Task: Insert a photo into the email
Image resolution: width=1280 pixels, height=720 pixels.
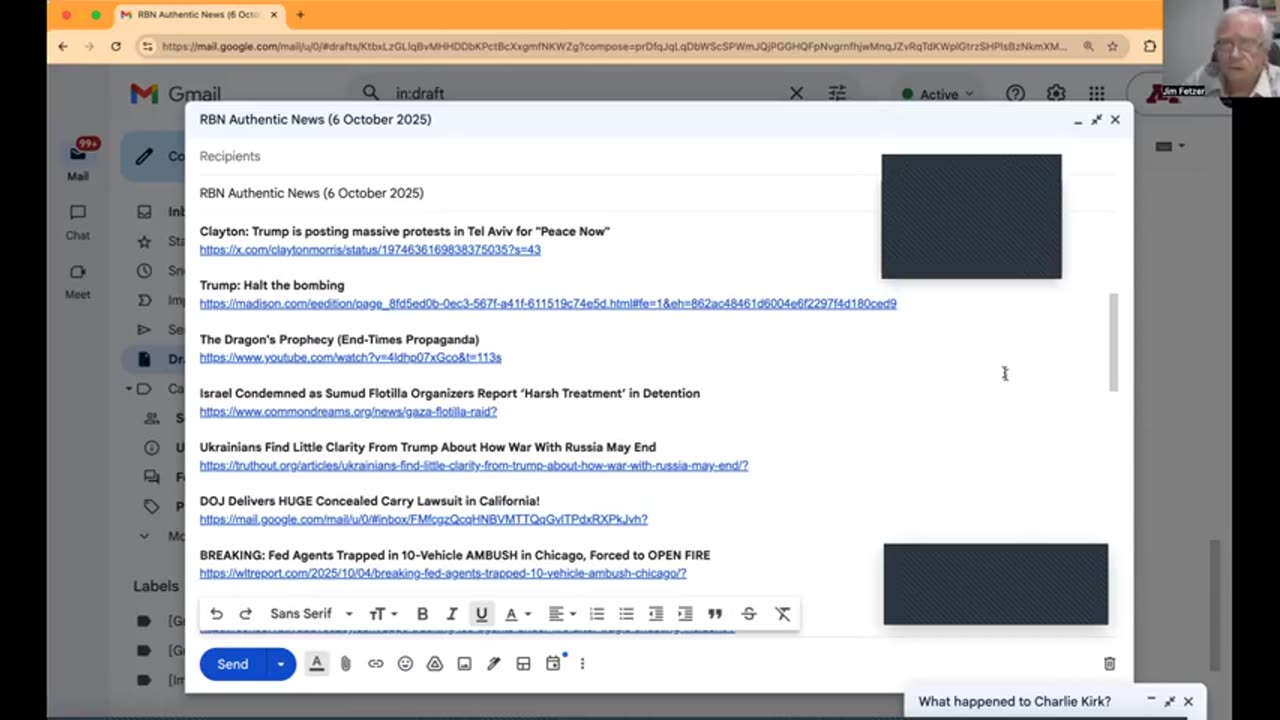Action: pos(464,664)
